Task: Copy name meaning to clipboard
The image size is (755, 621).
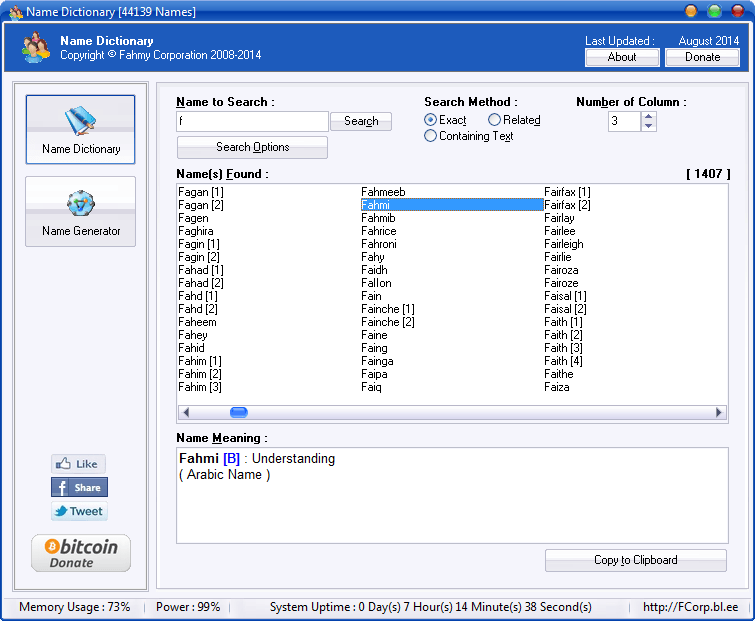Action: pyautogui.click(x=636, y=560)
